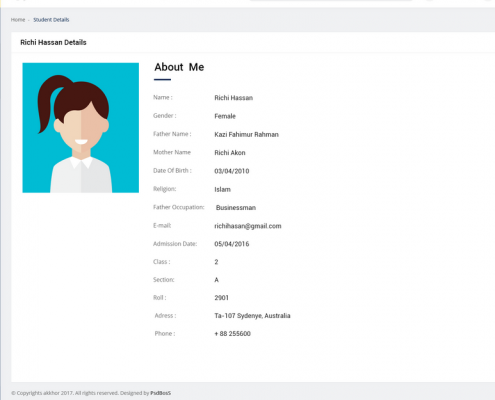
Task: Click the religion value Islam
Action: (222, 189)
